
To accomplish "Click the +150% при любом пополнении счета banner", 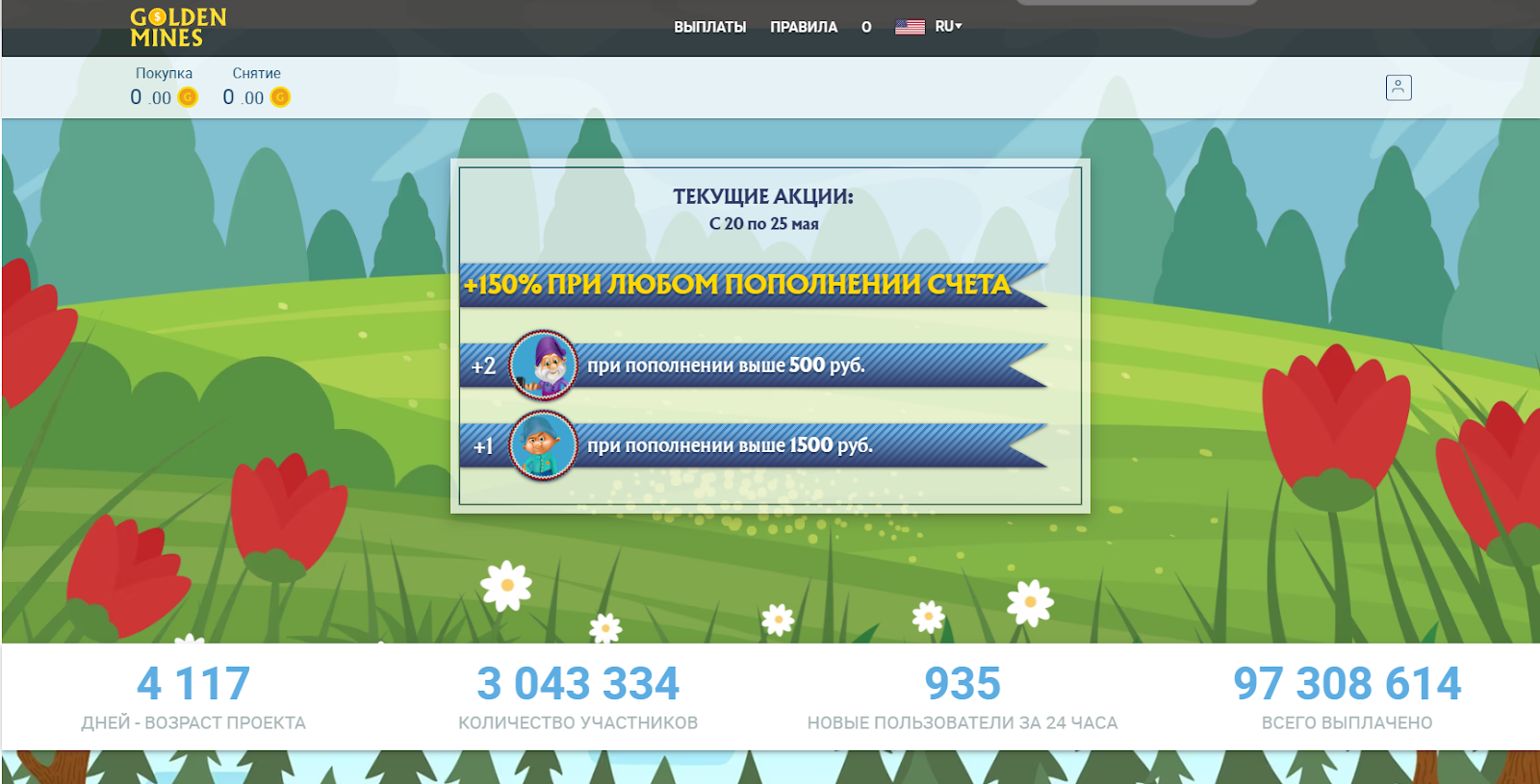I will (x=754, y=285).
